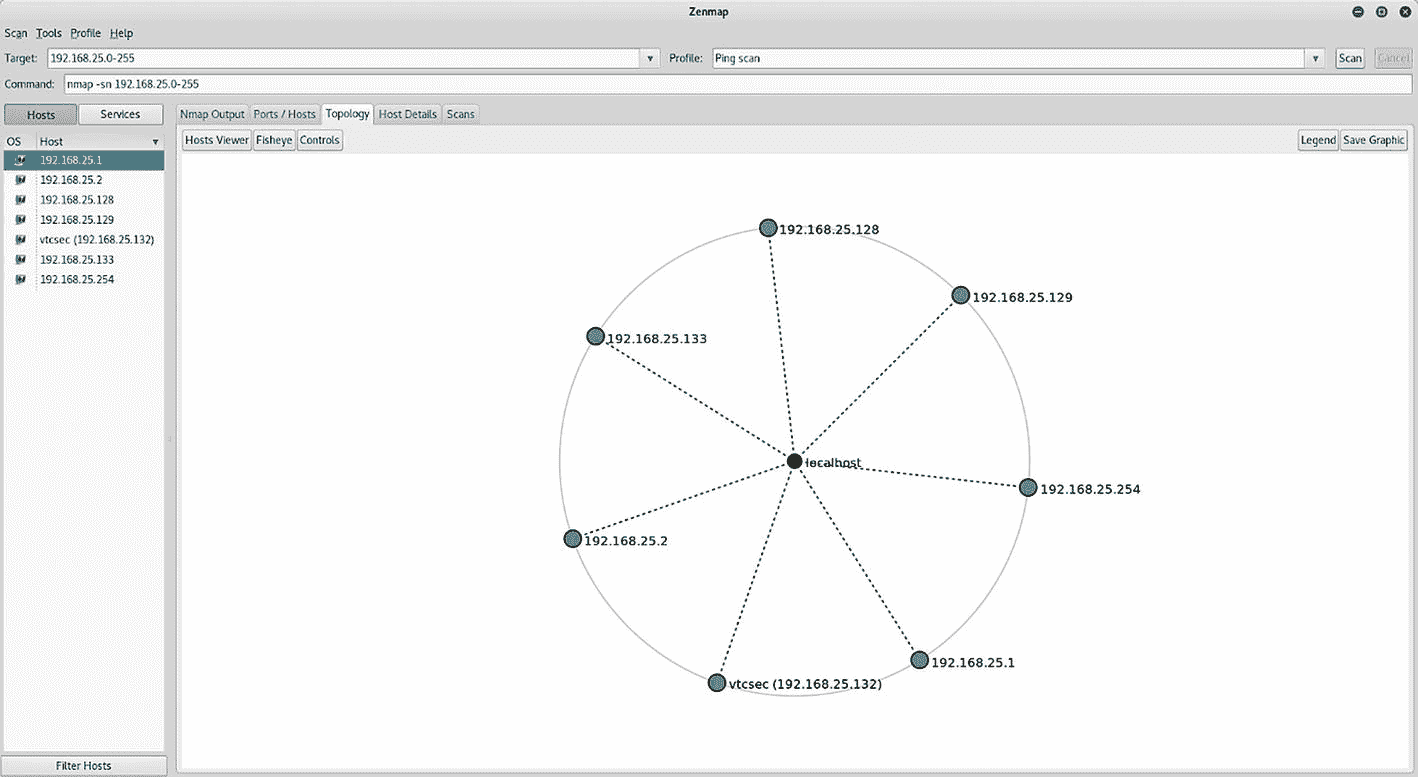The image size is (1418, 777).
Task: Select topology node vtcsec (192.168.25.132)
Action: tap(716, 683)
